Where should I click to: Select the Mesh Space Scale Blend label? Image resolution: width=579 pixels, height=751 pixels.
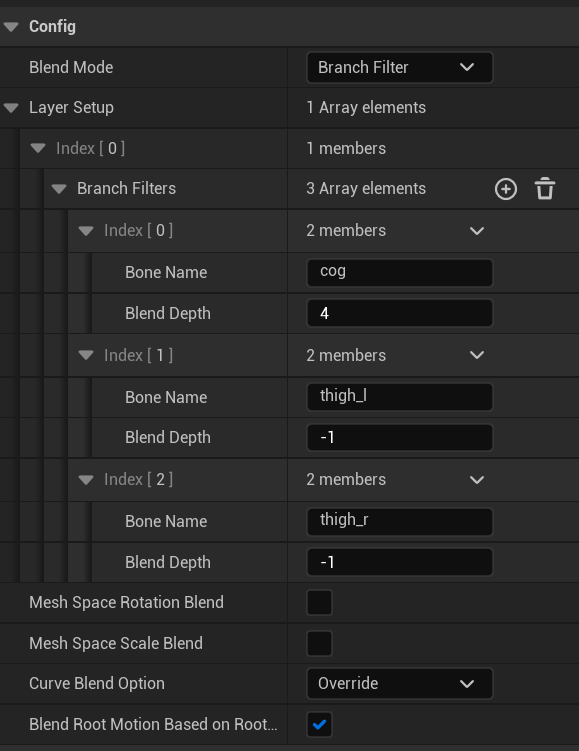tap(116, 643)
